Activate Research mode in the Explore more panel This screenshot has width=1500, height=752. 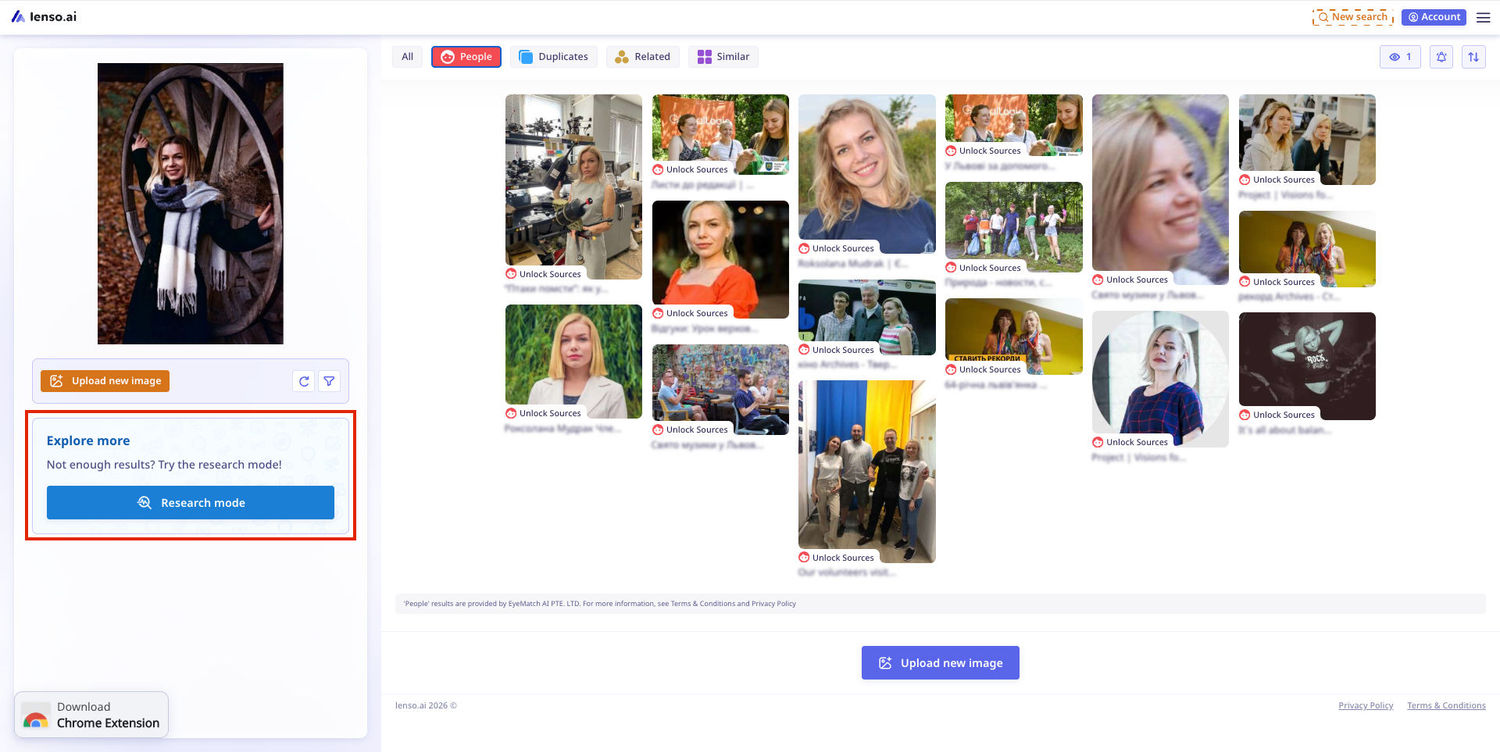[190, 502]
